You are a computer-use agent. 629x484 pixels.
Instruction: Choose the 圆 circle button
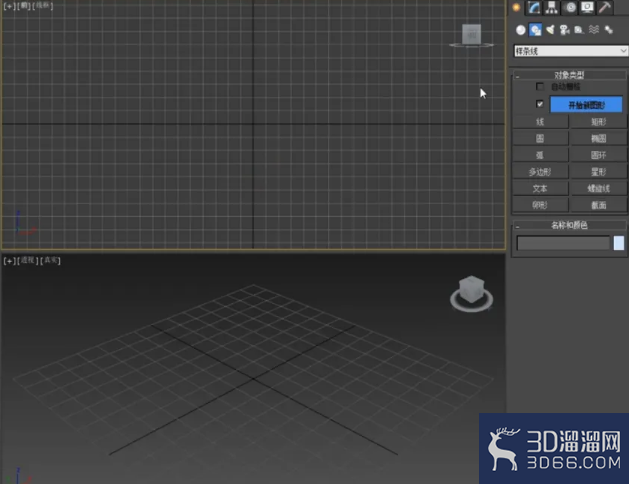[540, 139]
